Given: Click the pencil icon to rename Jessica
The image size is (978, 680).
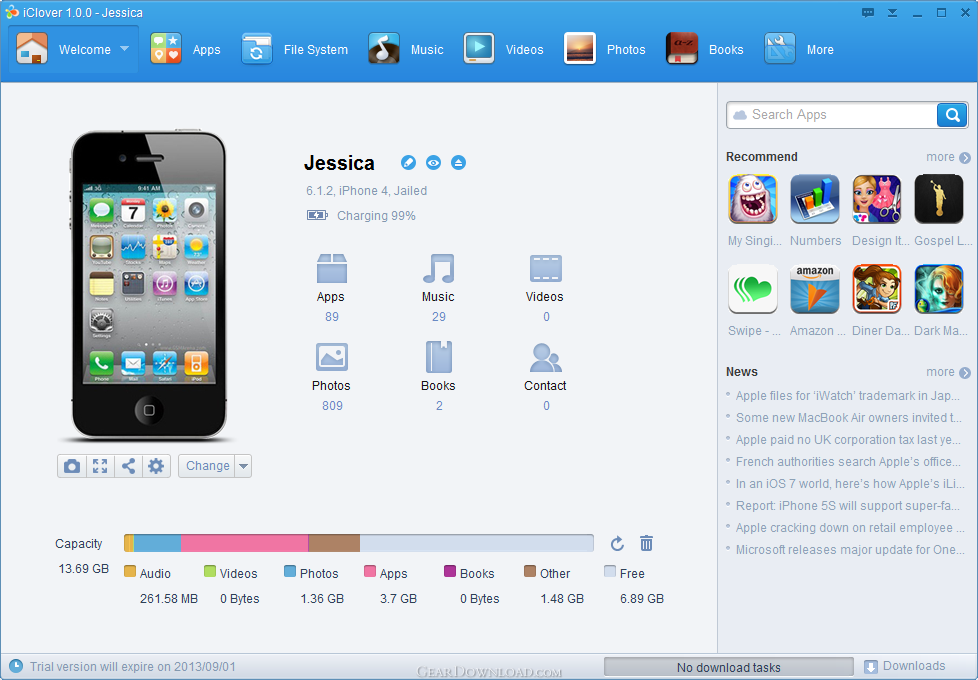Looking at the screenshot, I should point(408,163).
